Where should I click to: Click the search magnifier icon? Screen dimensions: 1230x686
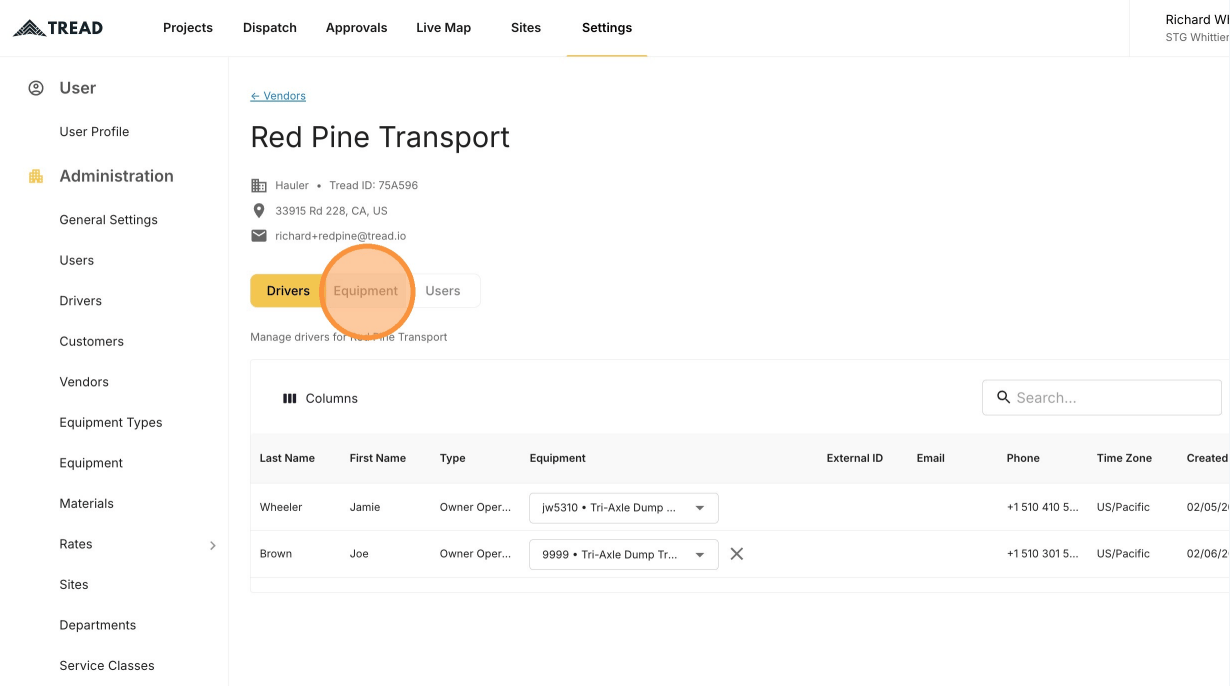[x=1003, y=397]
